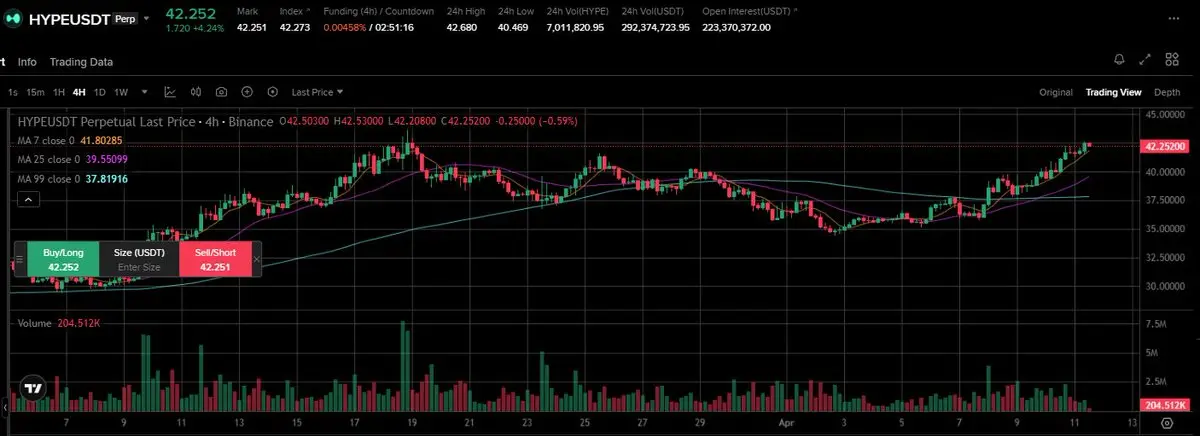This screenshot has height=436, width=1200.
Task: Close the quick-order Buy/Sell panel
Action: point(257,259)
